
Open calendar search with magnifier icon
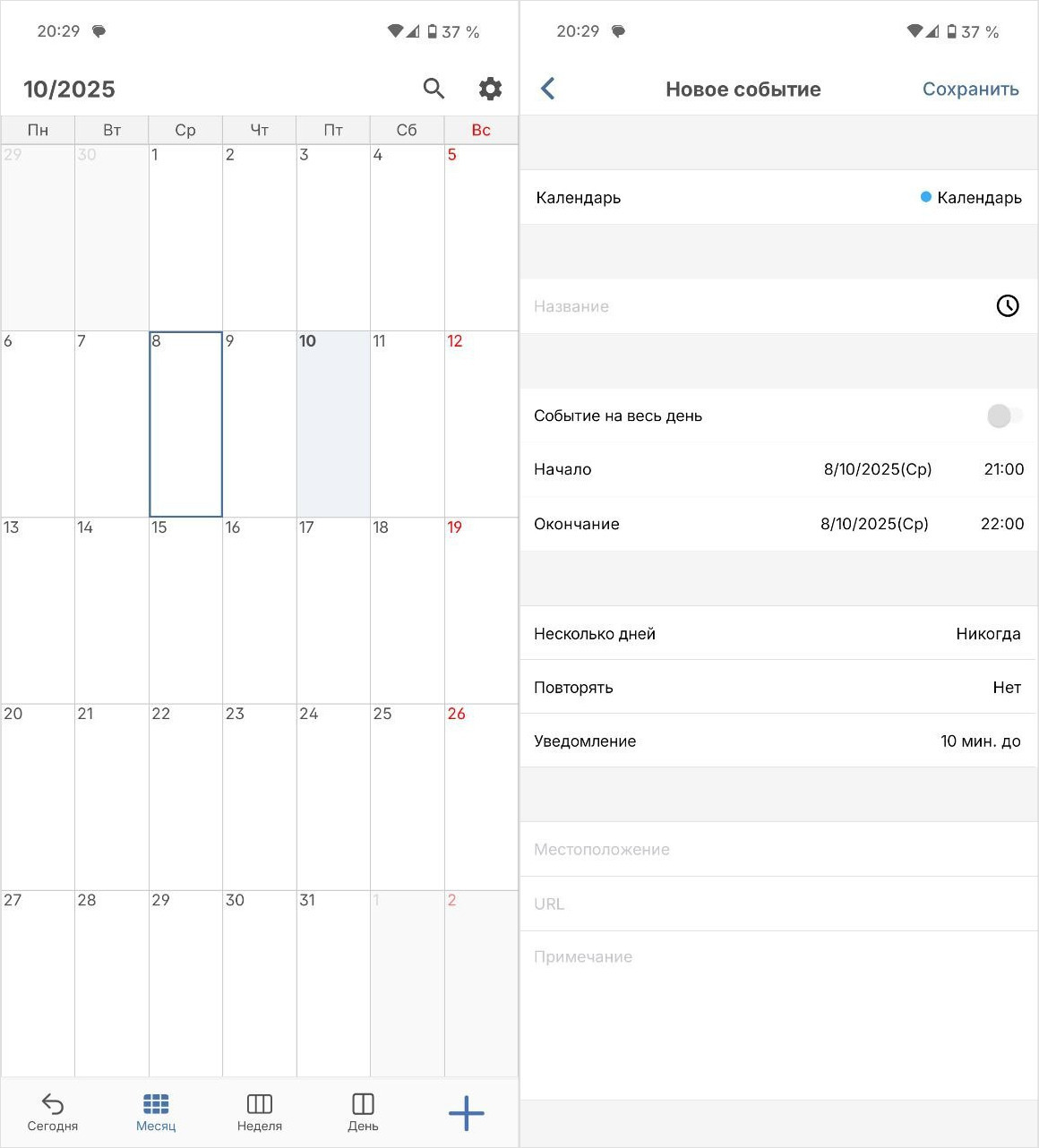[x=434, y=88]
